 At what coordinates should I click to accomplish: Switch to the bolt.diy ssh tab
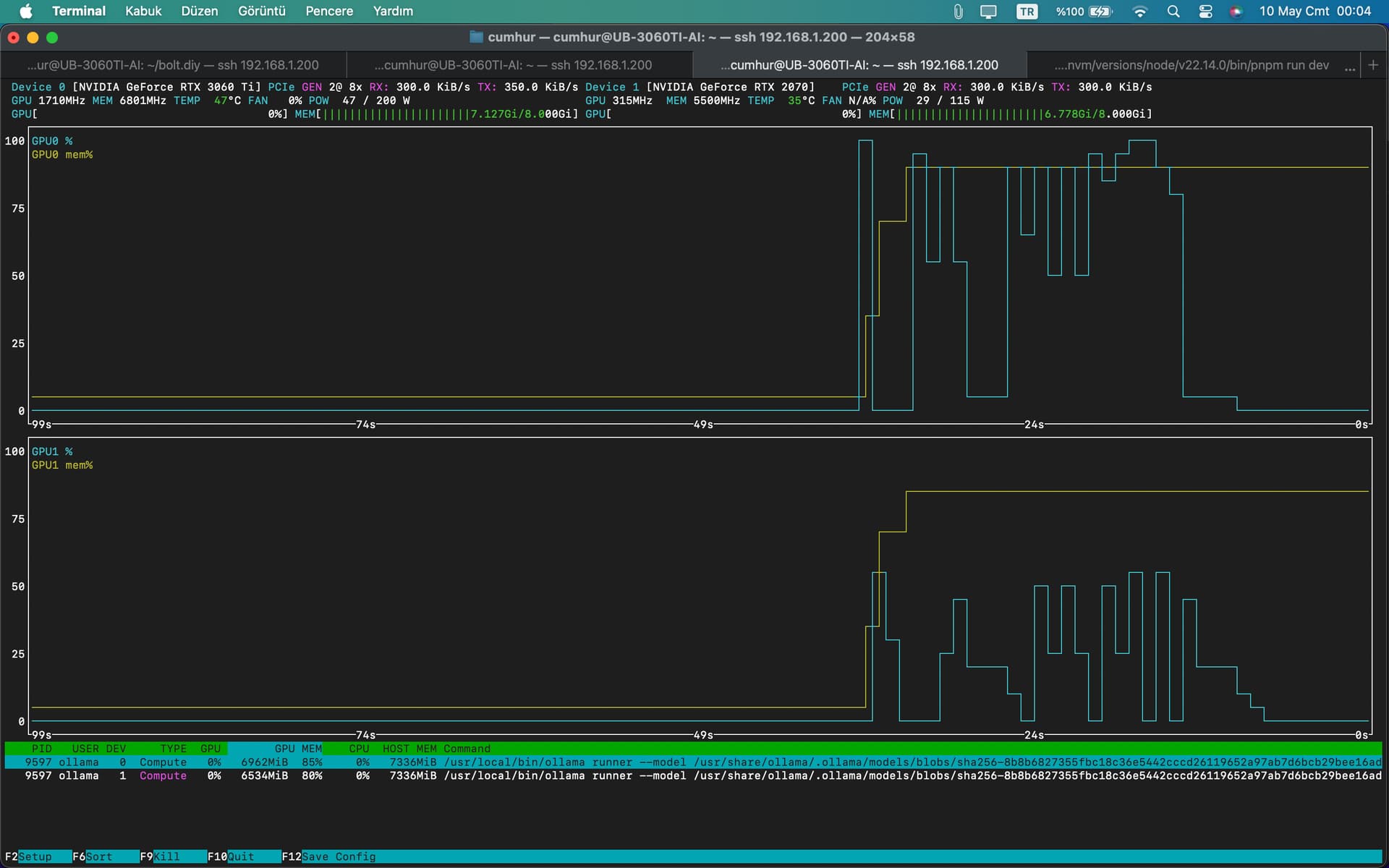173,64
